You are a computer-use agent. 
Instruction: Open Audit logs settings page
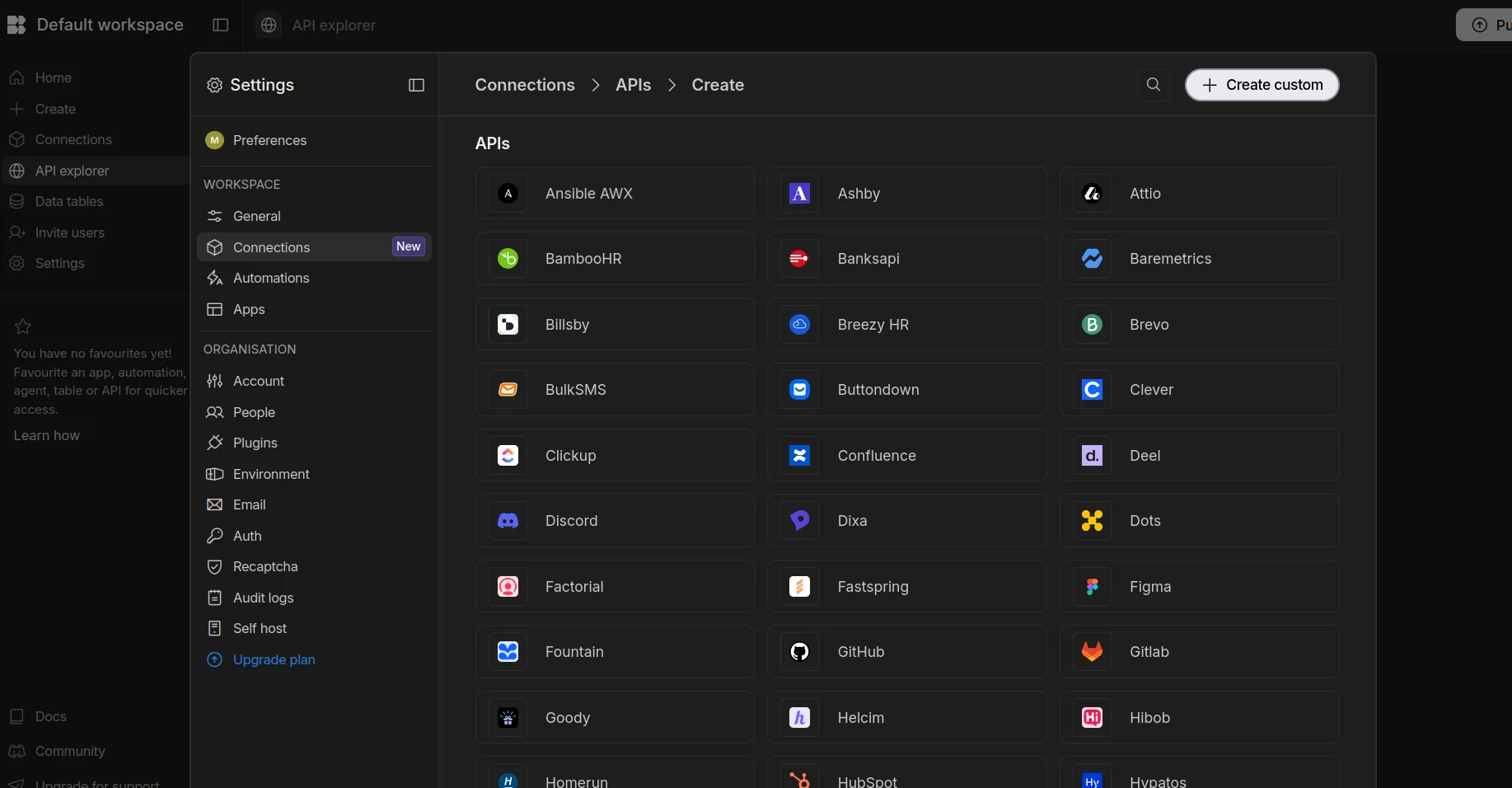263,598
